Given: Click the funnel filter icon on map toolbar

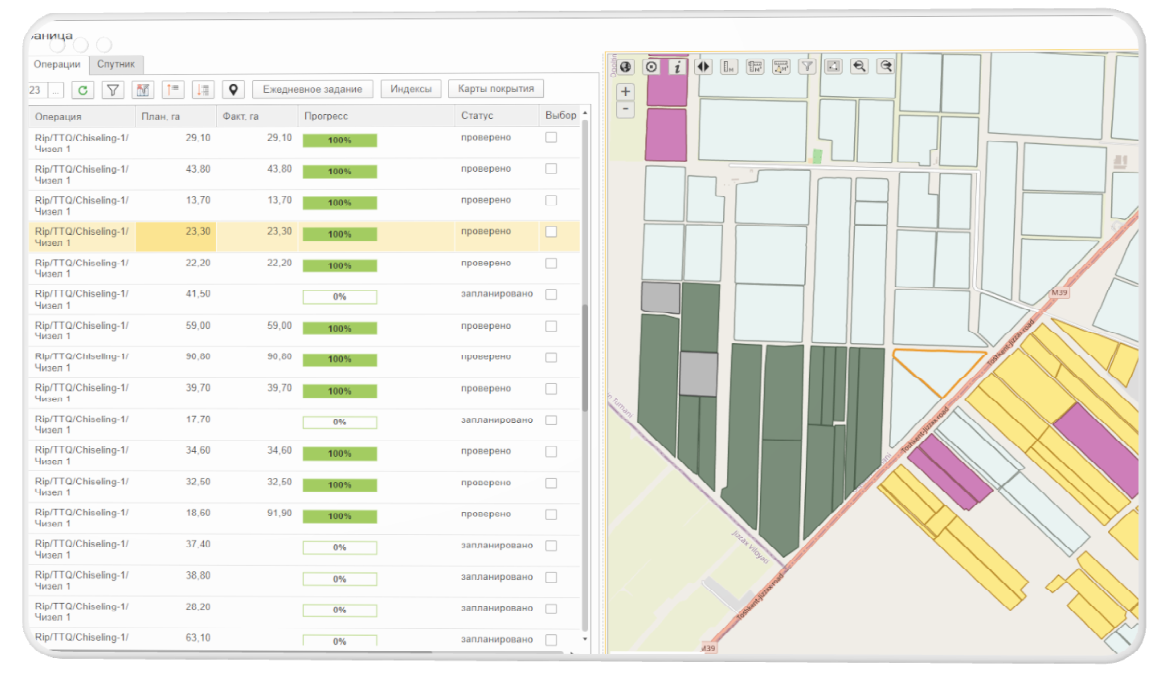Looking at the screenshot, I should [x=807, y=67].
